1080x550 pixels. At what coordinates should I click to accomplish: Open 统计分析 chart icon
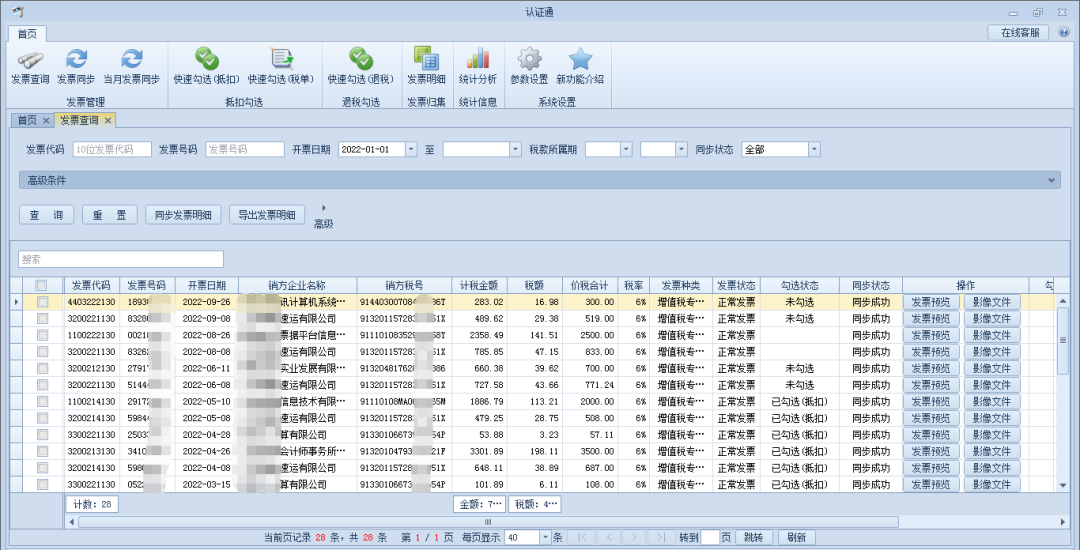[x=478, y=67]
